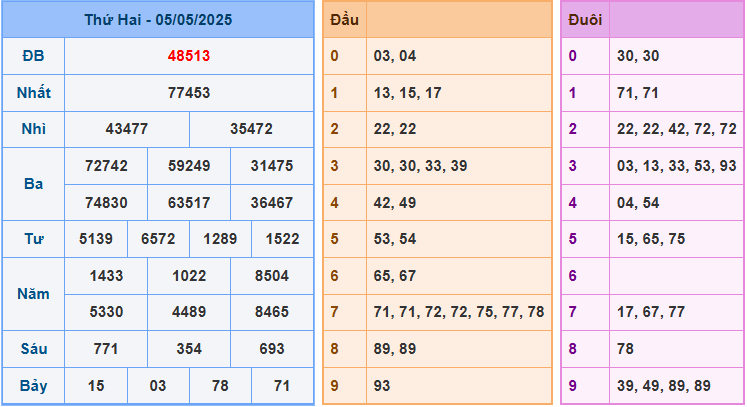Click the Nhì prize number 43477
The height and width of the screenshot is (407, 747).
point(127,129)
